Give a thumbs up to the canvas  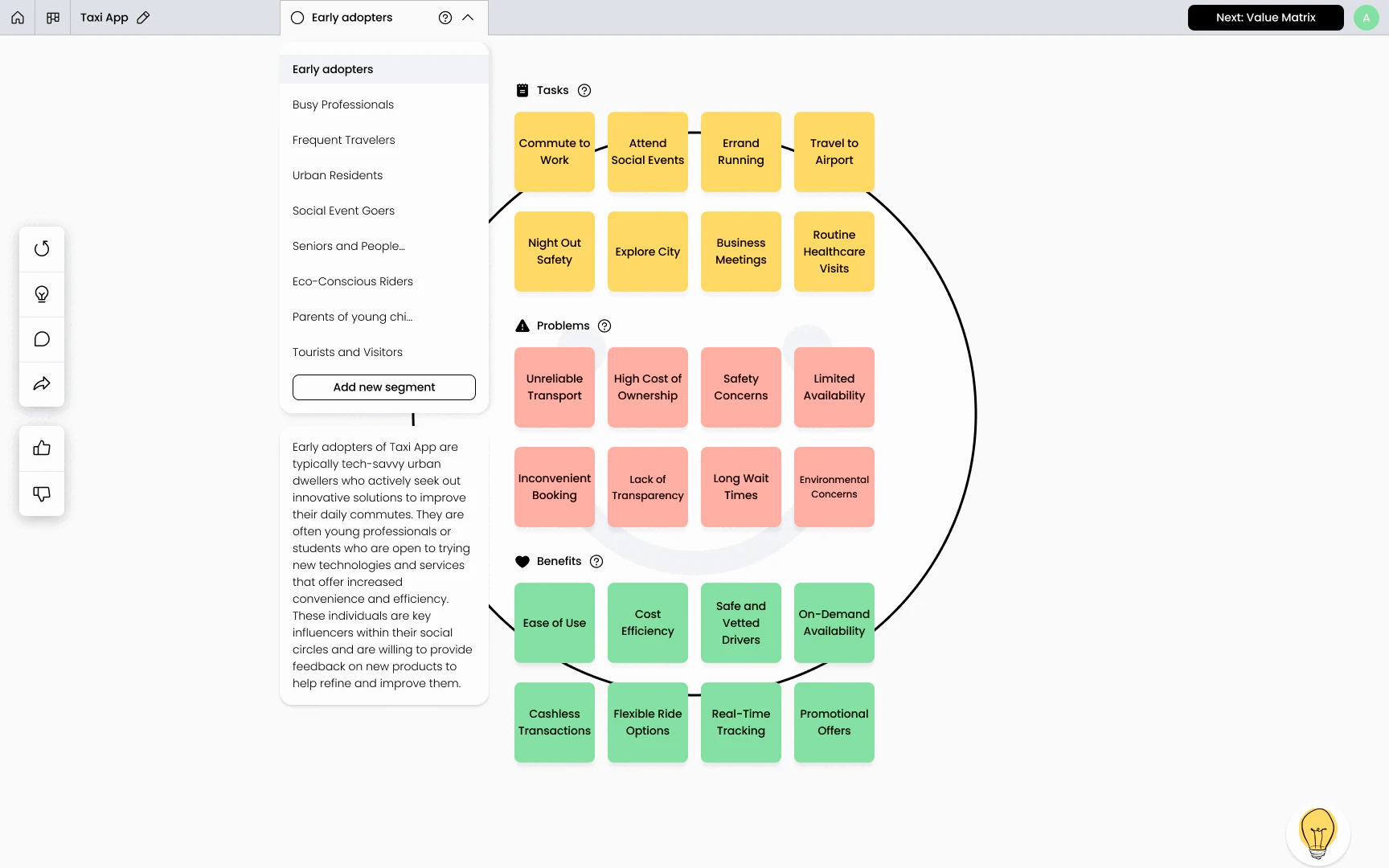pyautogui.click(x=41, y=448)
